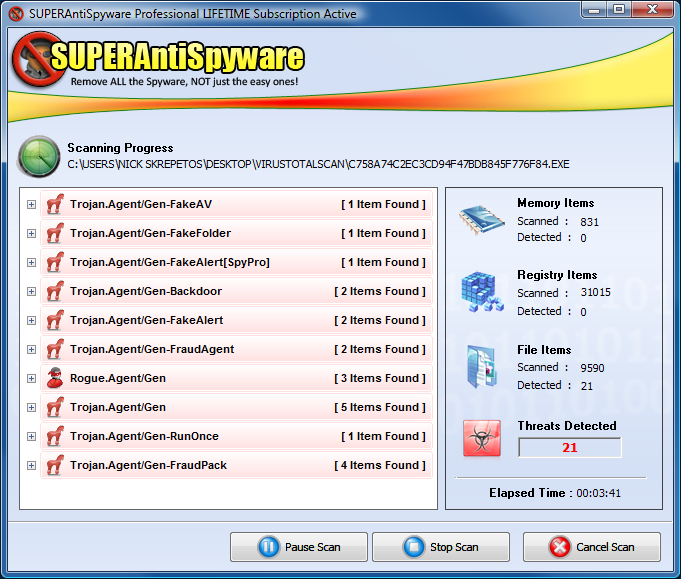Viewport: 681px width, 579px height.
Task: Click the Gen-FraudPack trojan horse icon
Action: pyautogui.click(x=55, y=465)
